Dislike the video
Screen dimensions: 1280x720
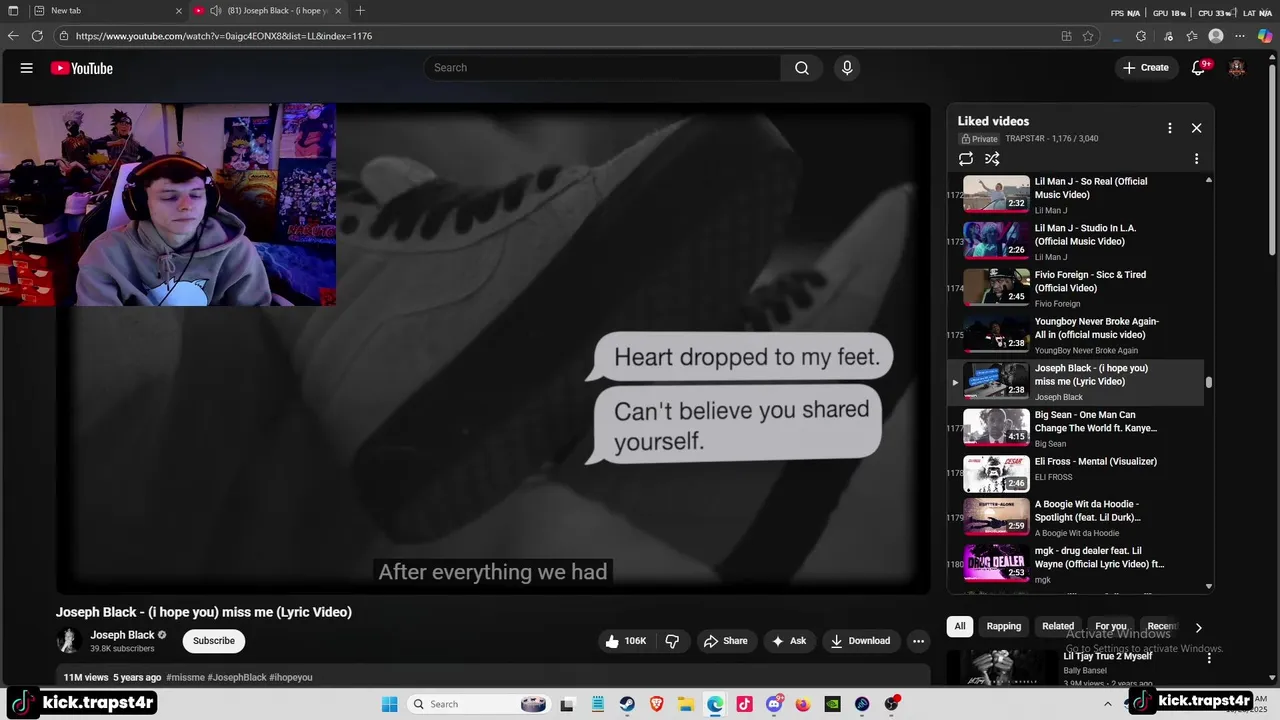tap(673, 641)
